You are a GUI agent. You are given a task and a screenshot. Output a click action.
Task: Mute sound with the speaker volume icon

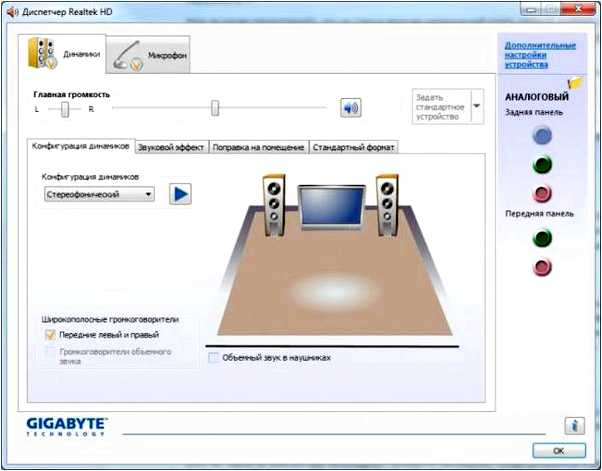click(x=351, y=108)
